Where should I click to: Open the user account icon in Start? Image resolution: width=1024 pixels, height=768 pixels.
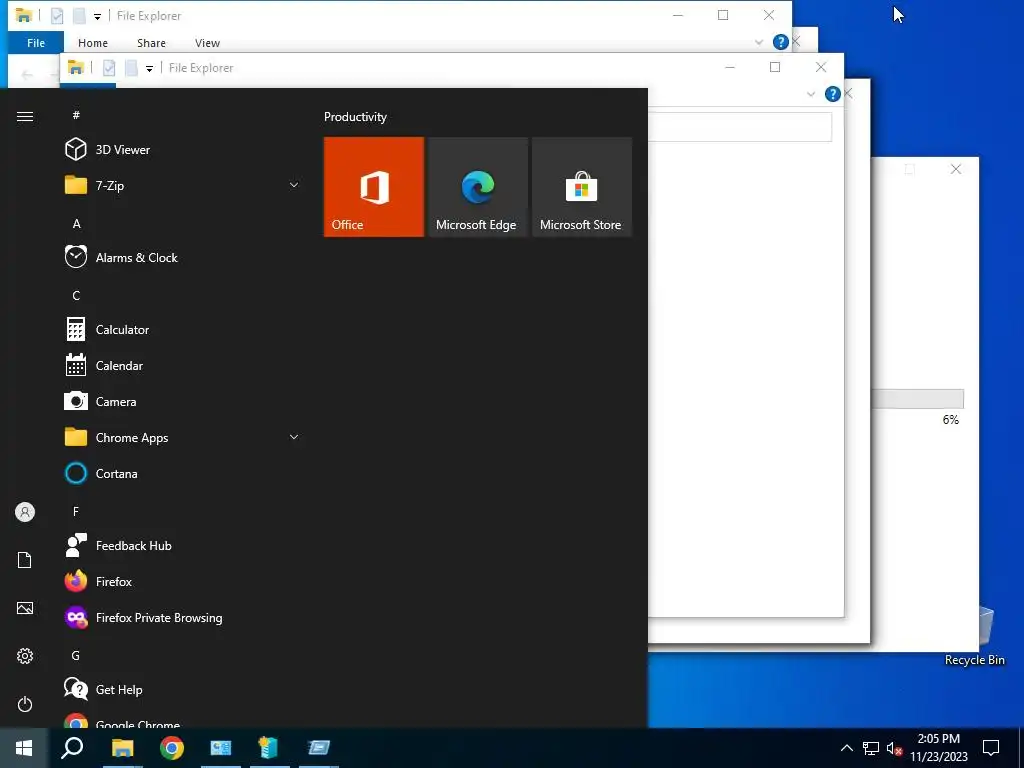point(25,512)
